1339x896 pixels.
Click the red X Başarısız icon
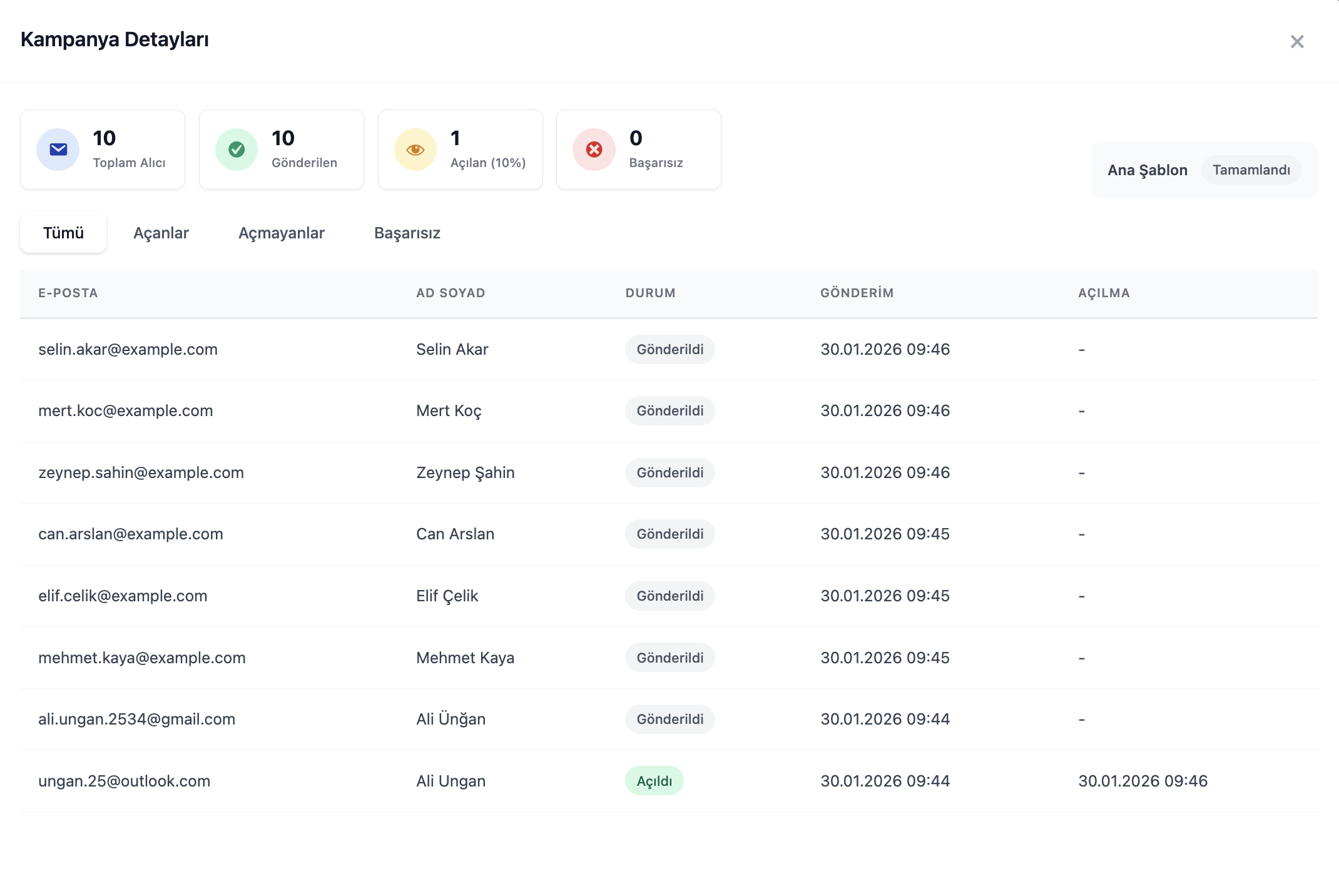594,150
